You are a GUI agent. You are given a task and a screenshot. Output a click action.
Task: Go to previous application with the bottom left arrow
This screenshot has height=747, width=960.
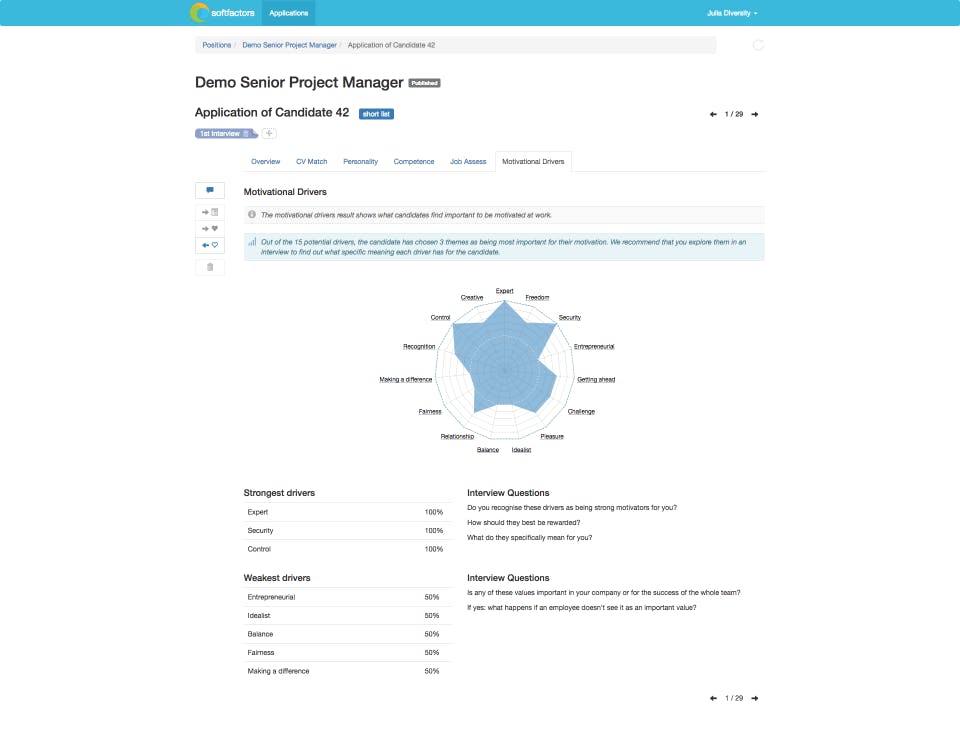713,698
